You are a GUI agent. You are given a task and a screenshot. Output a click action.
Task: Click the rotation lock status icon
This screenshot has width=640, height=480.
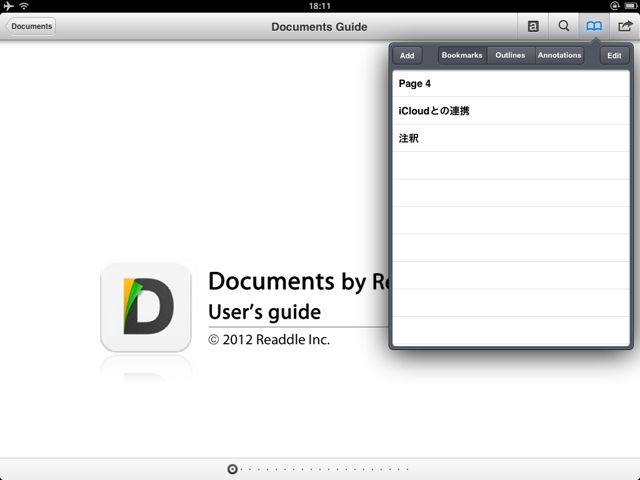pyautogui.click(x=614, y=6)
